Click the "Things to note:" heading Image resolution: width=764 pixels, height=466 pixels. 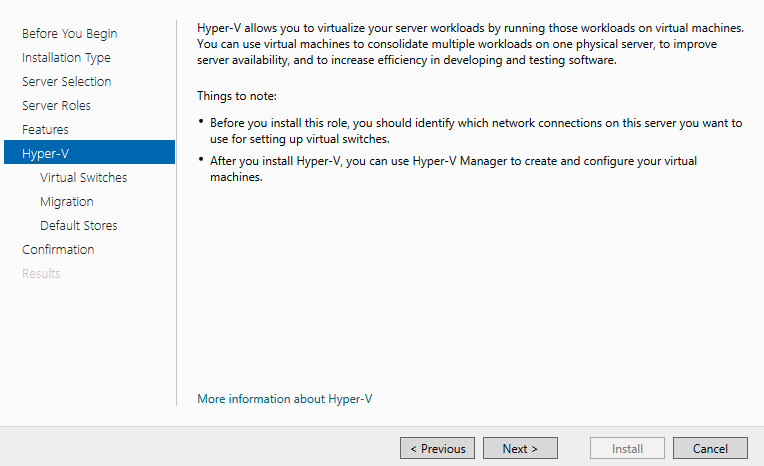point(237,96)
